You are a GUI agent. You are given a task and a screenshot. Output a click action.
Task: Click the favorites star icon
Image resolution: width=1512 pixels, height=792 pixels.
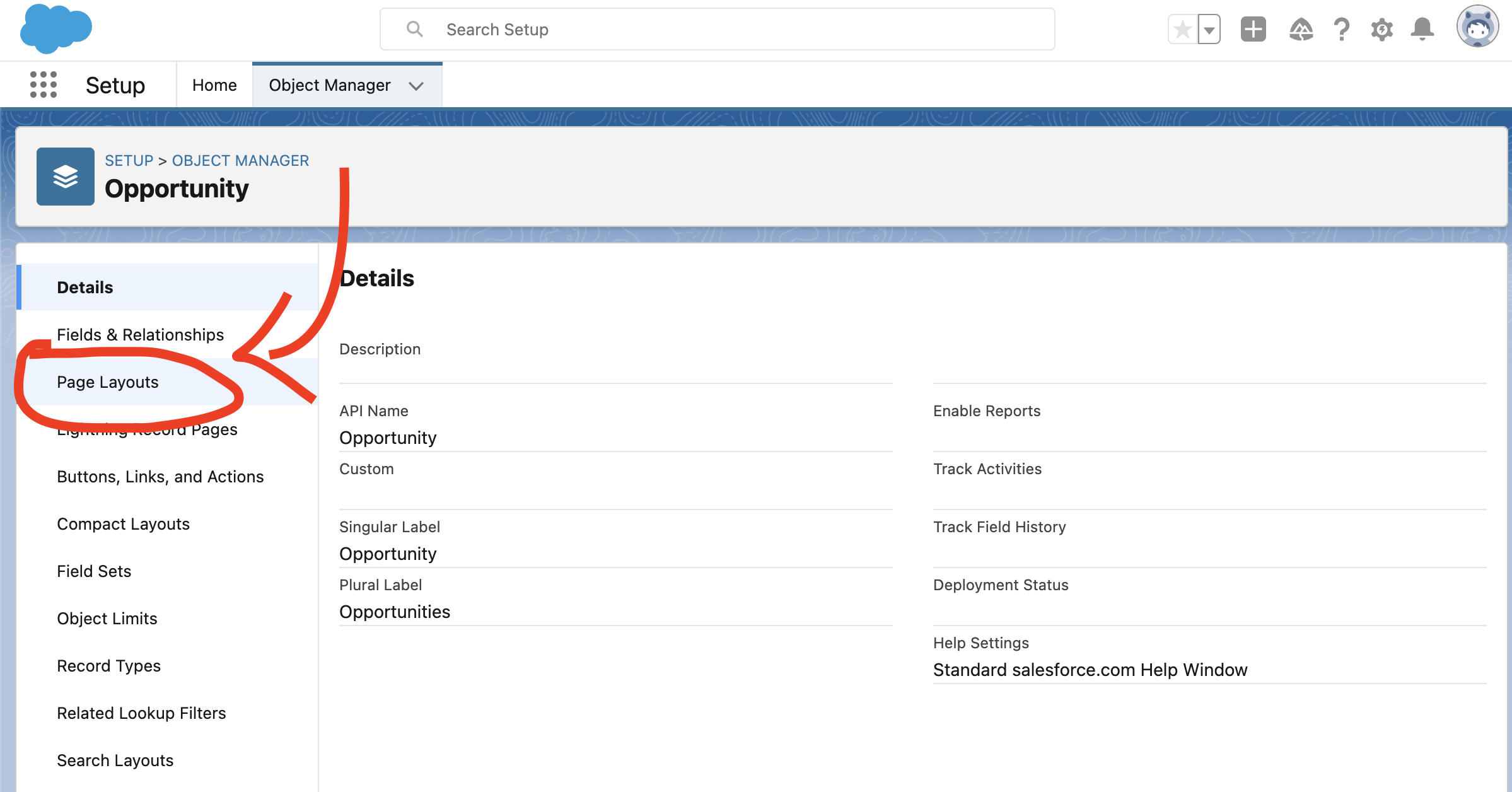coord(1183,30)
